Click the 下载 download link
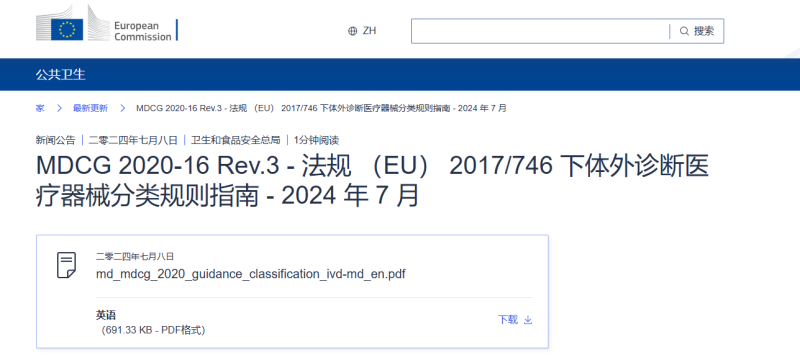The image size is (800, 362). pyautogui.click(x=508, y=320)
